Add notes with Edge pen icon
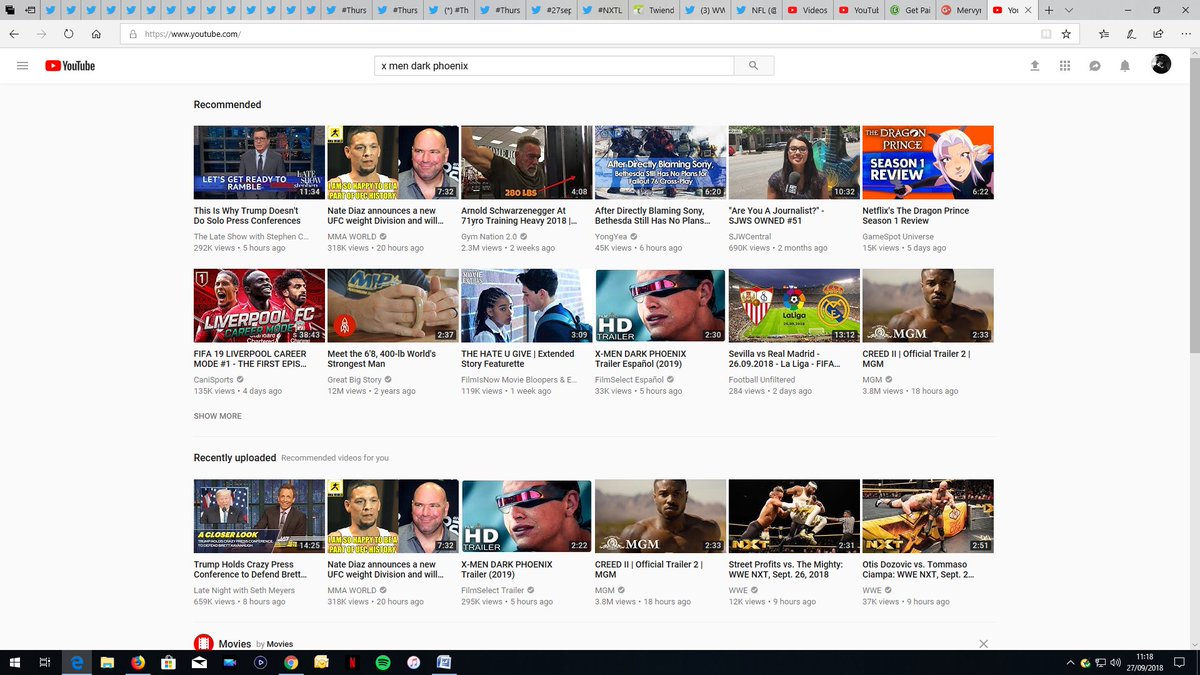 tap(1130, 33)
